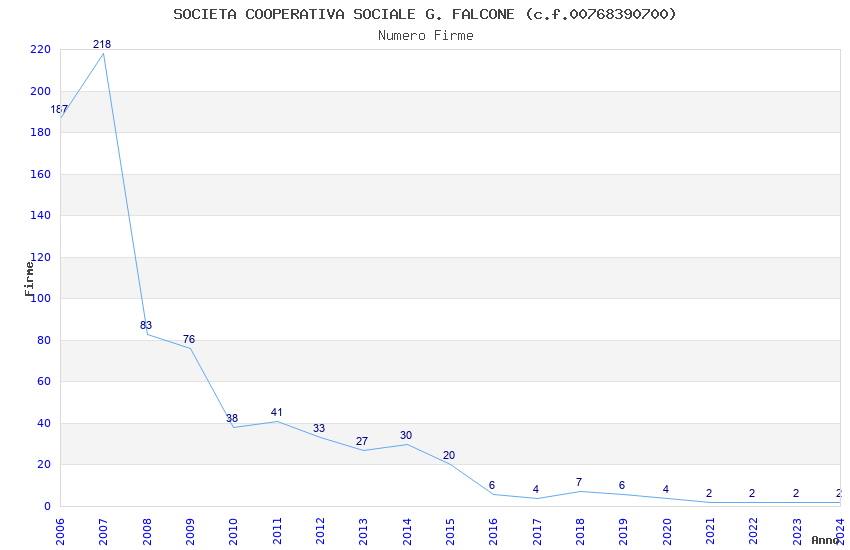Click x-axis year 2015
850x550 pixels.
(x=450, y=531)
